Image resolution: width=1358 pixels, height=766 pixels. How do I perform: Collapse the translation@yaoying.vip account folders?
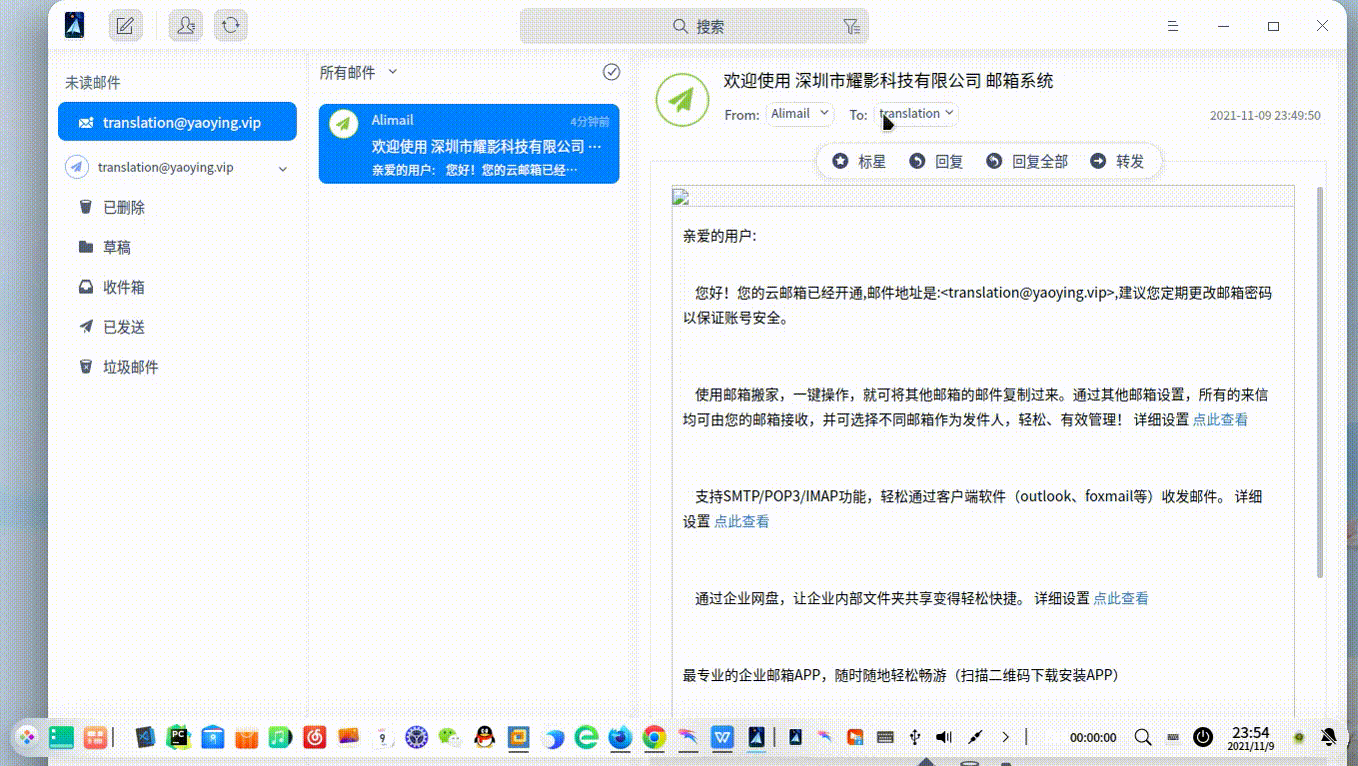pyautogui.click(x=282, y=168)
